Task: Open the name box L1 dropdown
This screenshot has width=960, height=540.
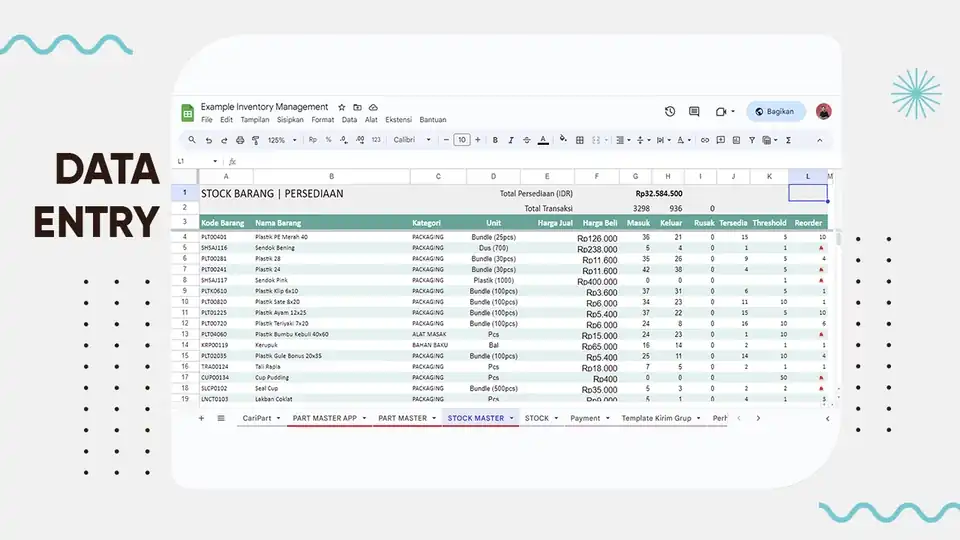Action: pos(215,162)
